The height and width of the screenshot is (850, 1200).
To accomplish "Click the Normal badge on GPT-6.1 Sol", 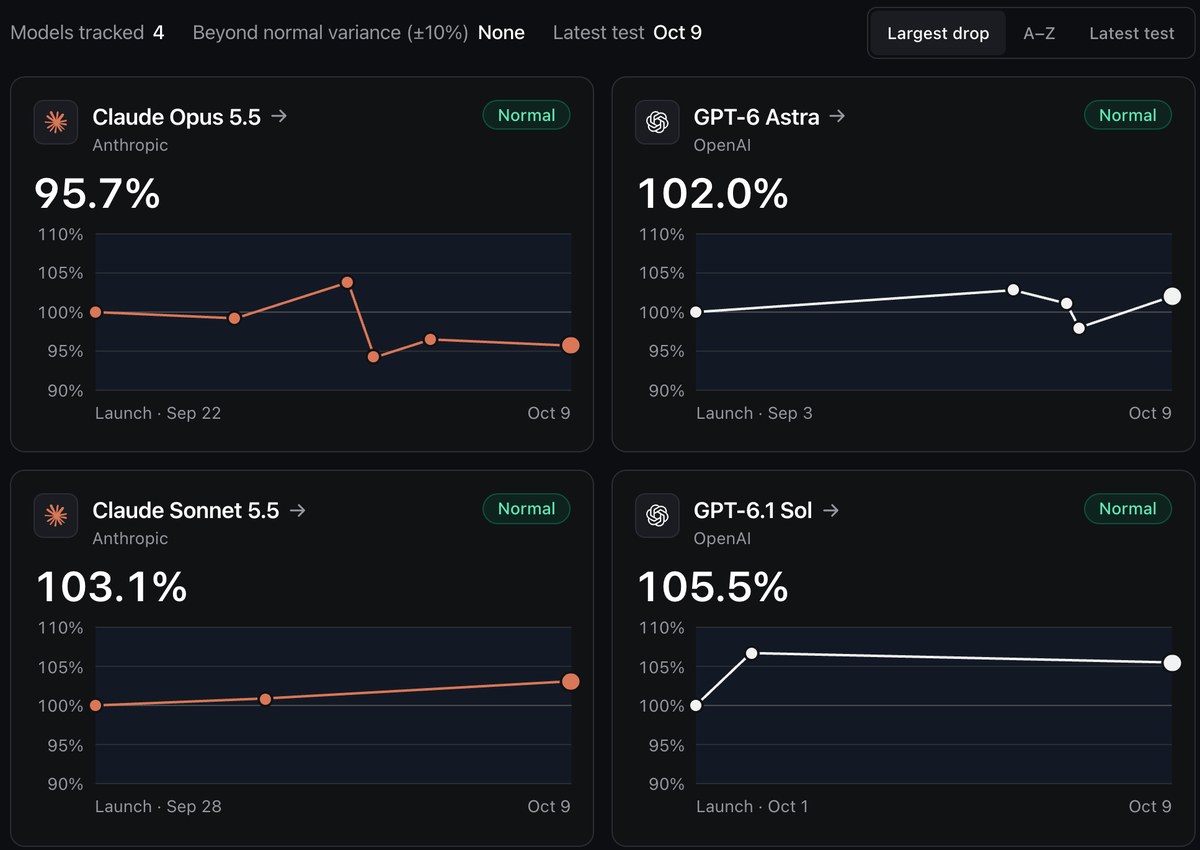I will click(1127, 508).
